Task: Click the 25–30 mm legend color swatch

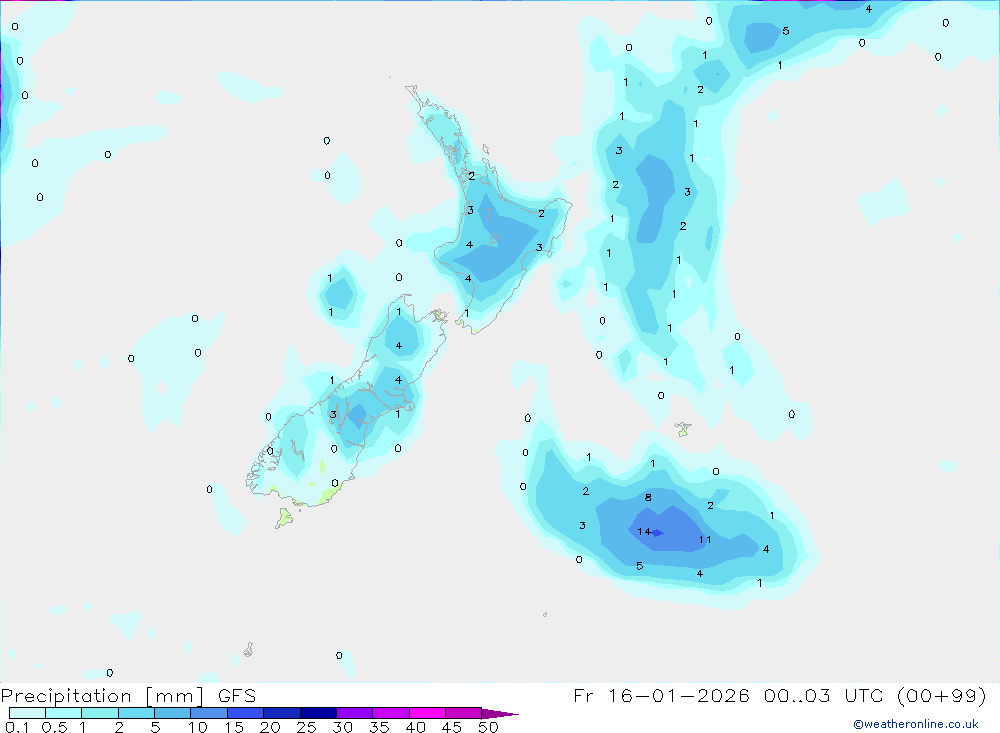Action: 318,713
